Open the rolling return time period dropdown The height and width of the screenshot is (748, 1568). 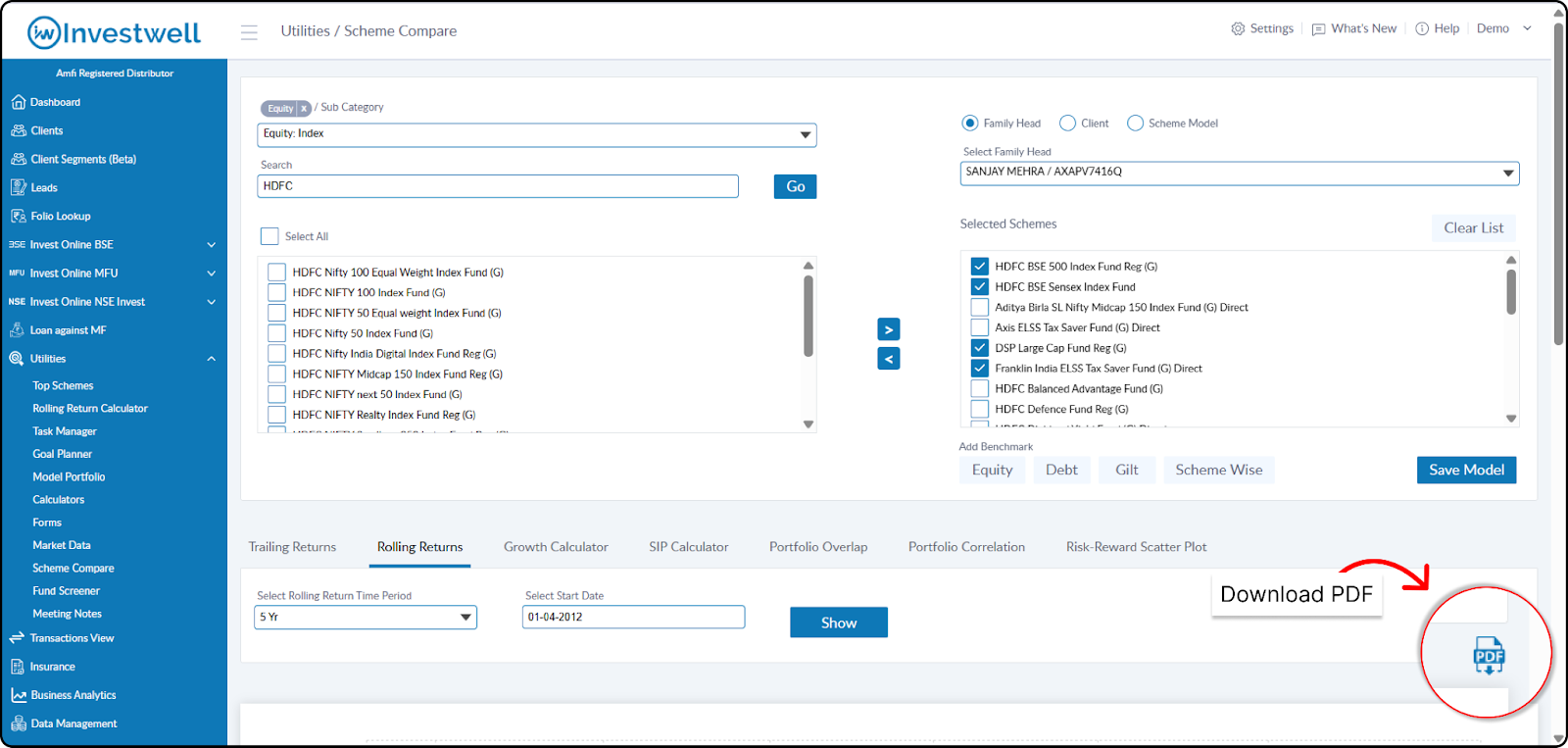click(x=366, y=617)
